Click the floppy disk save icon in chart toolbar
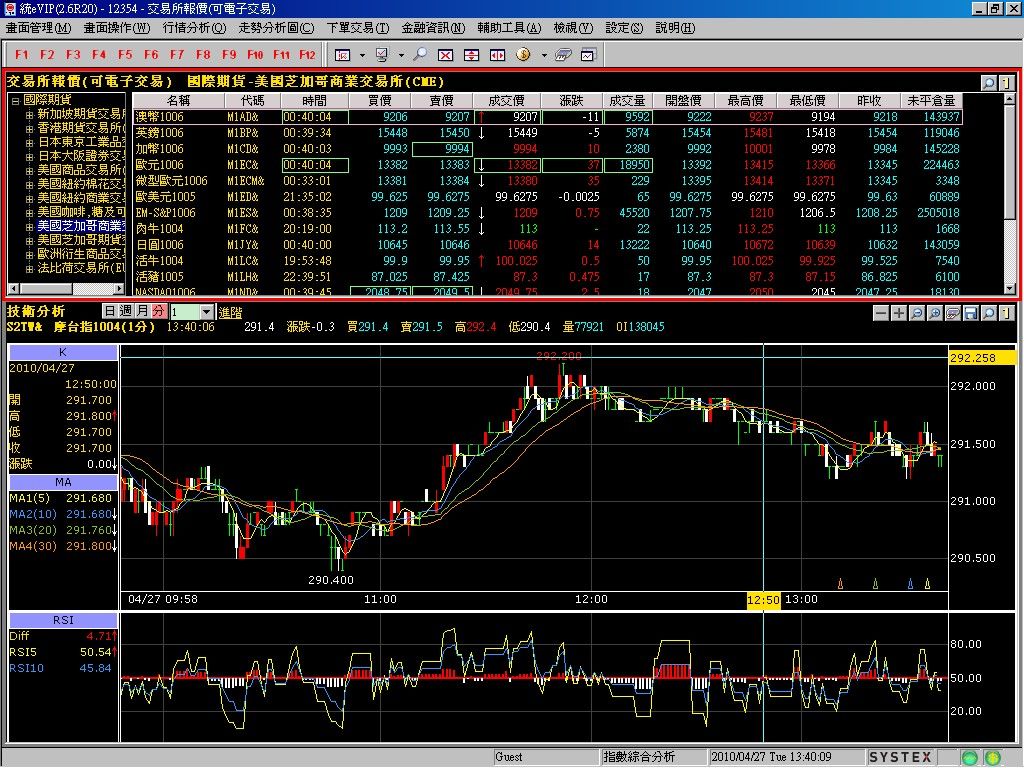The width and height of the screenshot is (1024, 768). click(971, 313)
